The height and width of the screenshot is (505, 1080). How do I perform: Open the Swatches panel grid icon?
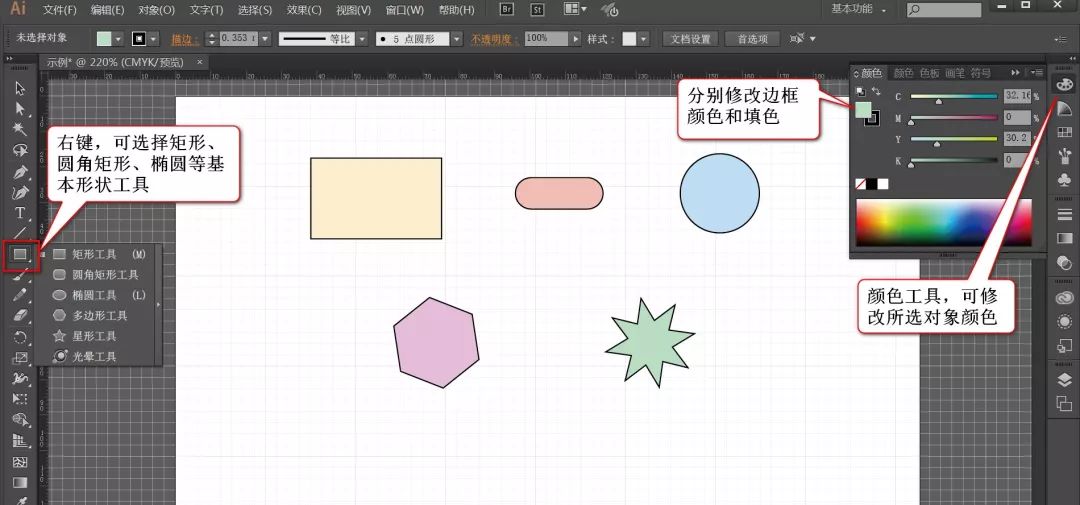point(1064,132)
